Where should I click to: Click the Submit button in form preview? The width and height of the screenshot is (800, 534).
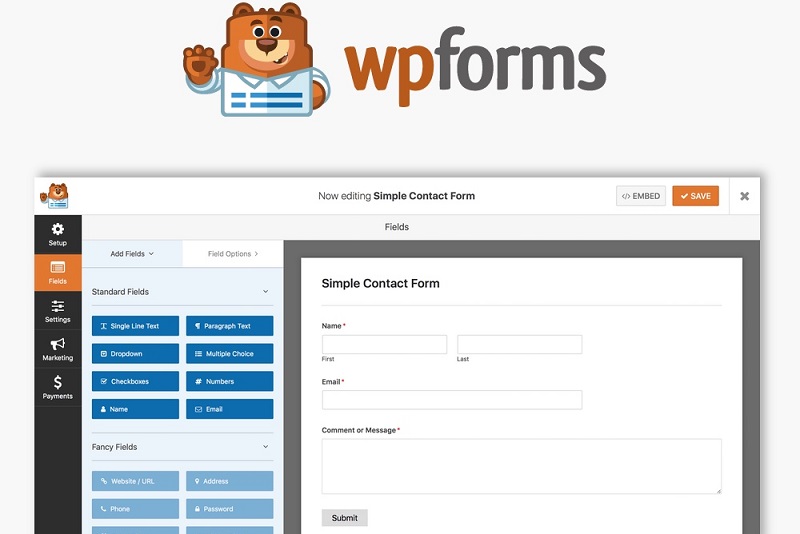344,518
